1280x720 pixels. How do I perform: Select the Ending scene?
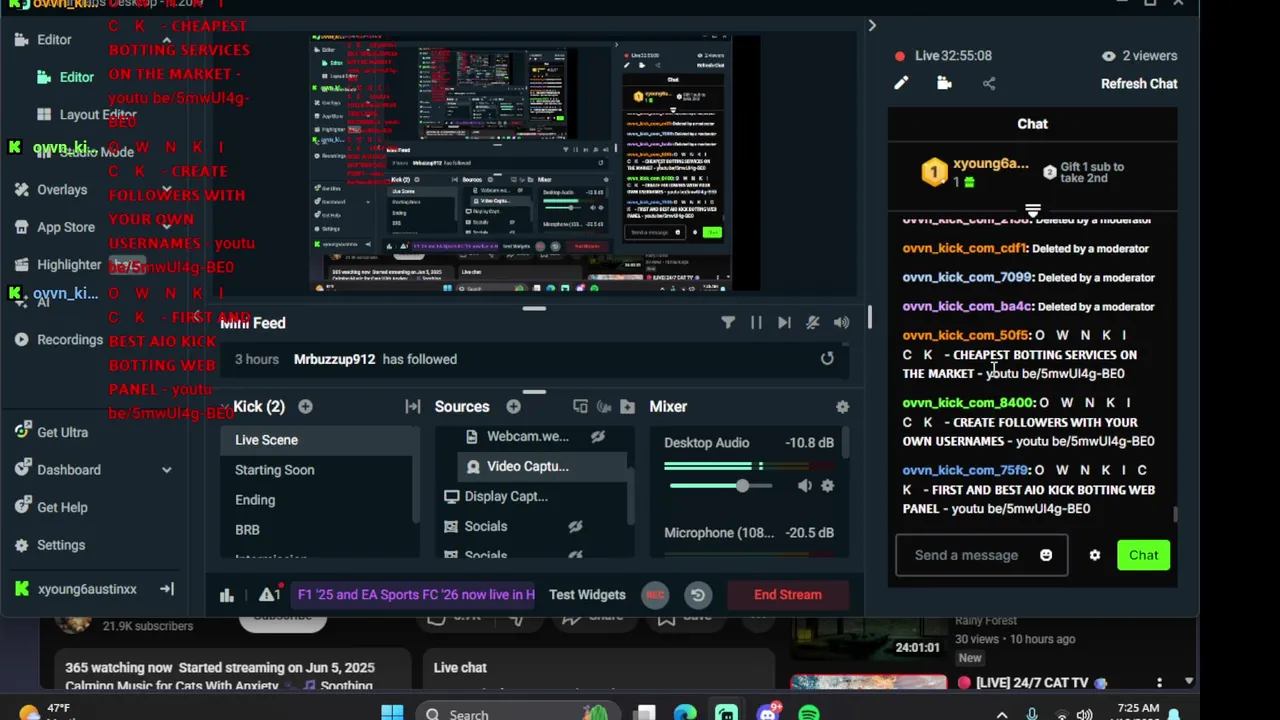coord(318,500)
